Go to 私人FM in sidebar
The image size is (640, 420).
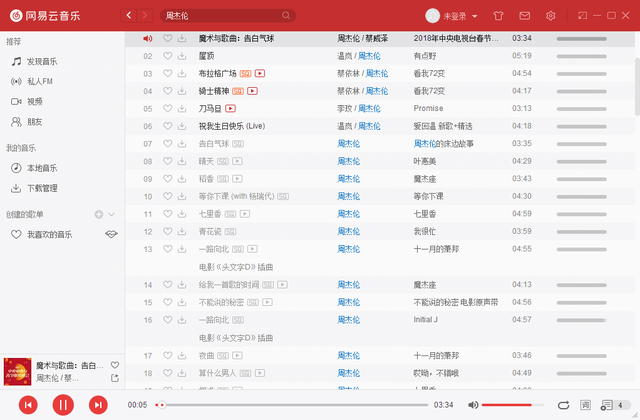tap(40, 81)
